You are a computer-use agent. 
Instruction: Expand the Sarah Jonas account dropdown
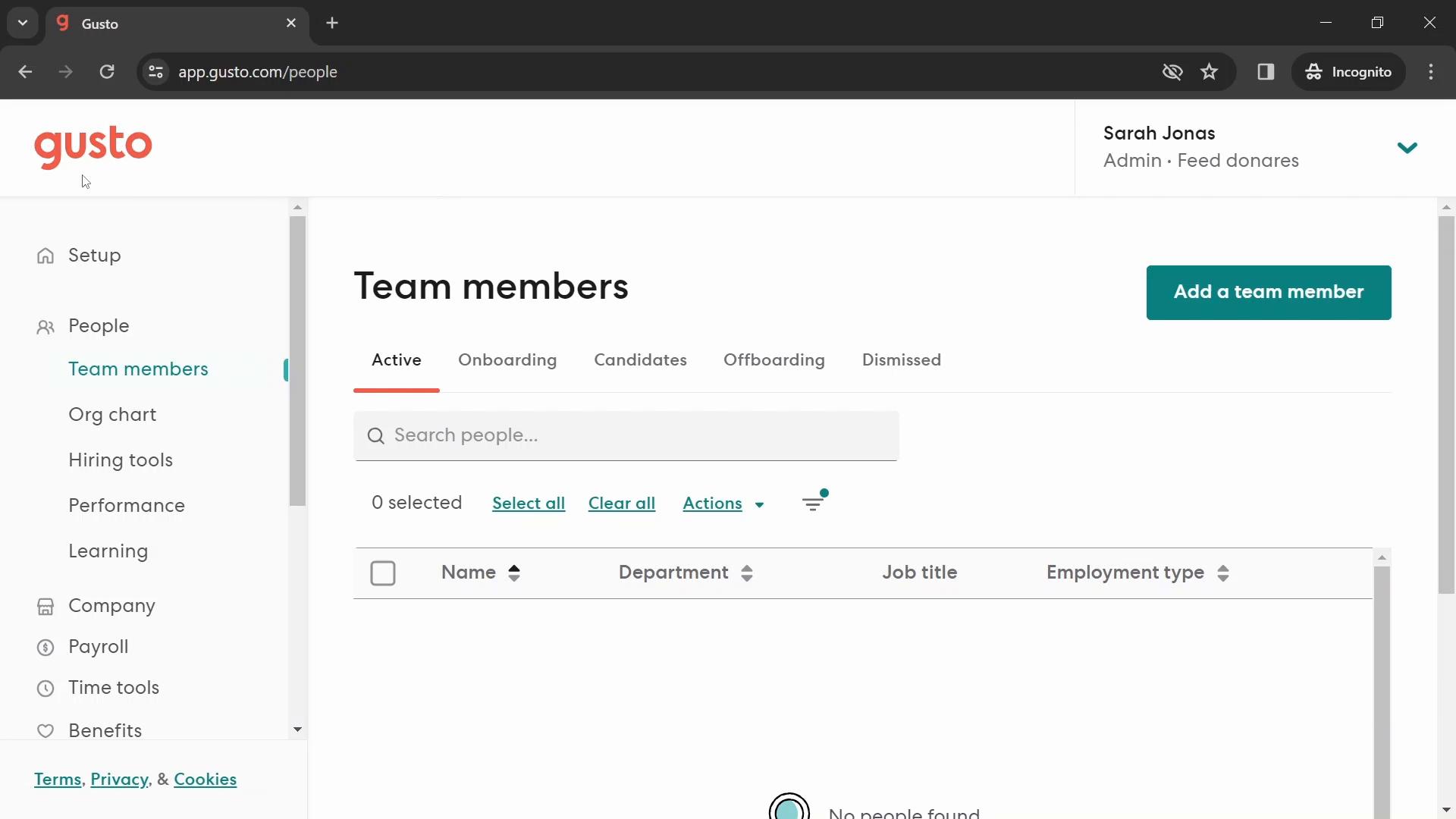[1408, 147]
